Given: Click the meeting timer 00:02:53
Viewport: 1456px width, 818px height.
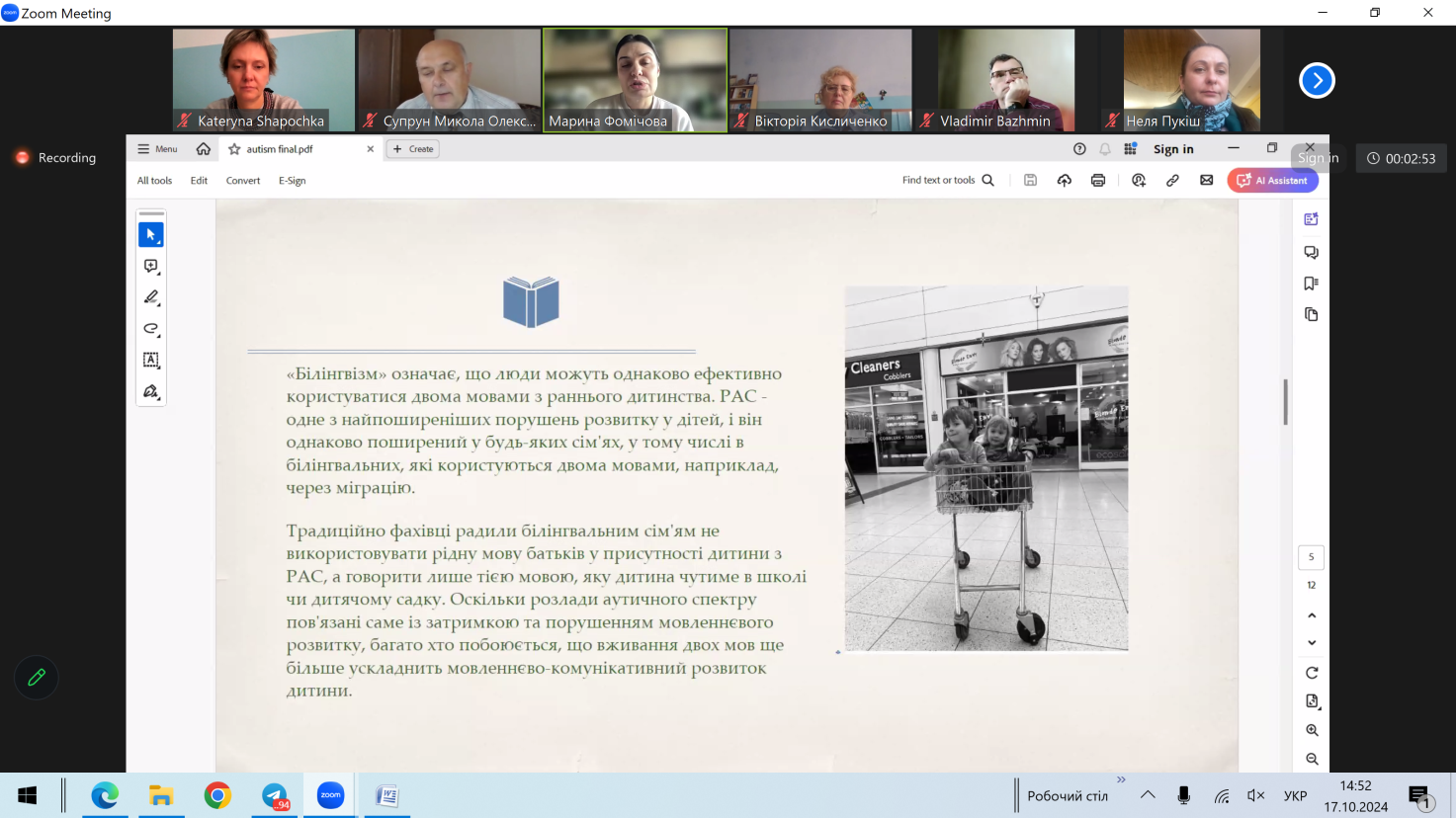Looking at the screenshot, I should coord(1402,158).
